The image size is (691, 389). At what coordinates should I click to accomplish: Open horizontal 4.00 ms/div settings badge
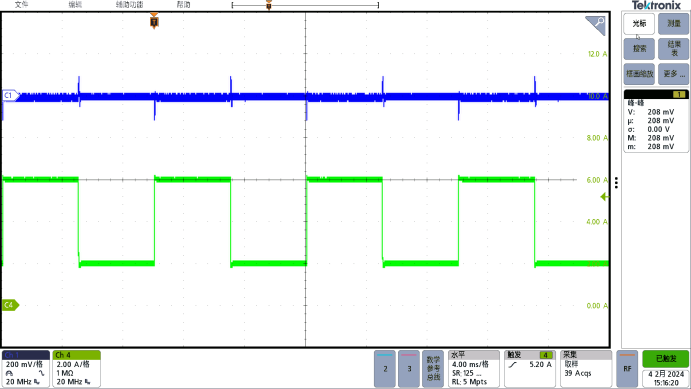pyautogui.click(x=474, y=369)
